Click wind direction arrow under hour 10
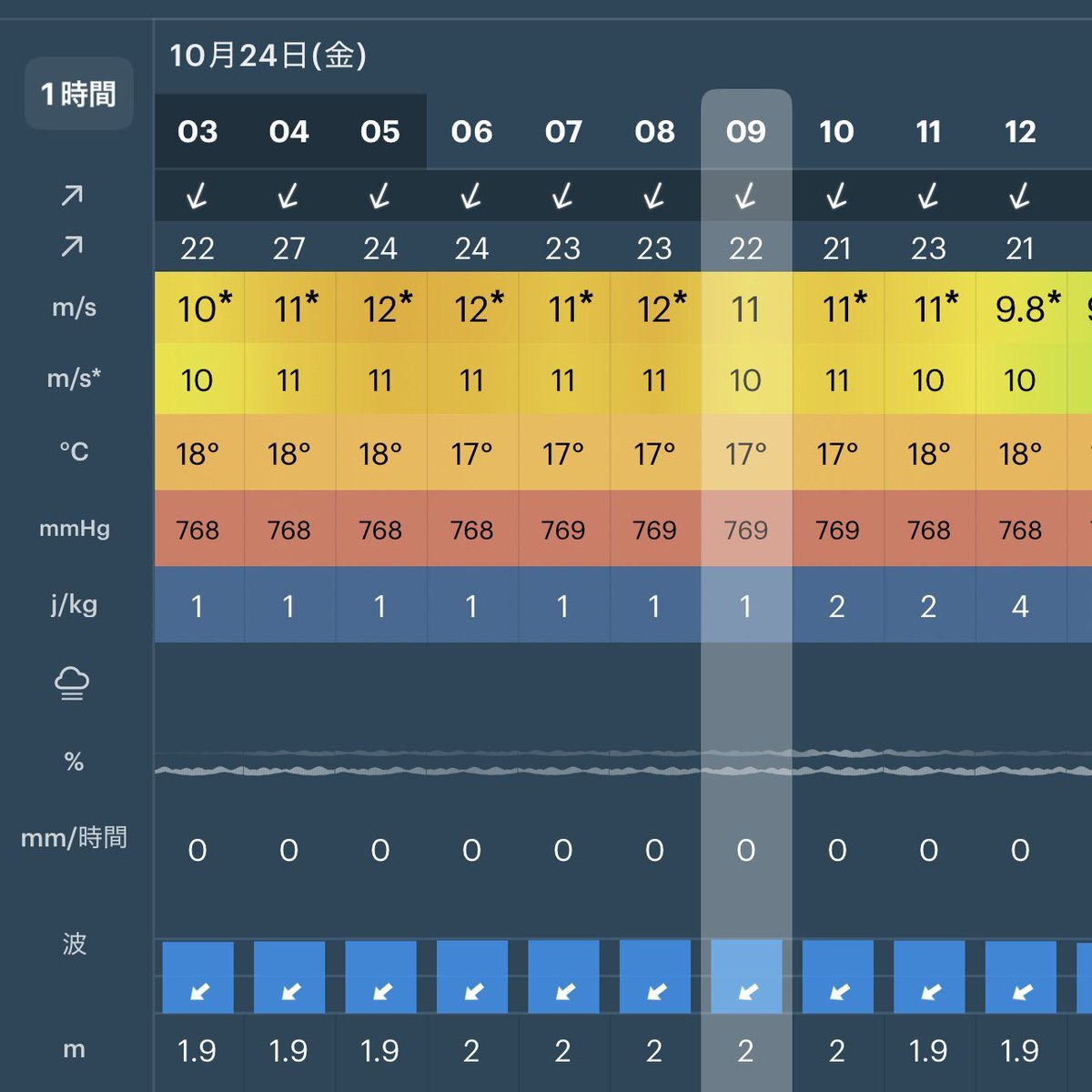1092x1092 pixels. coord(837,196)
